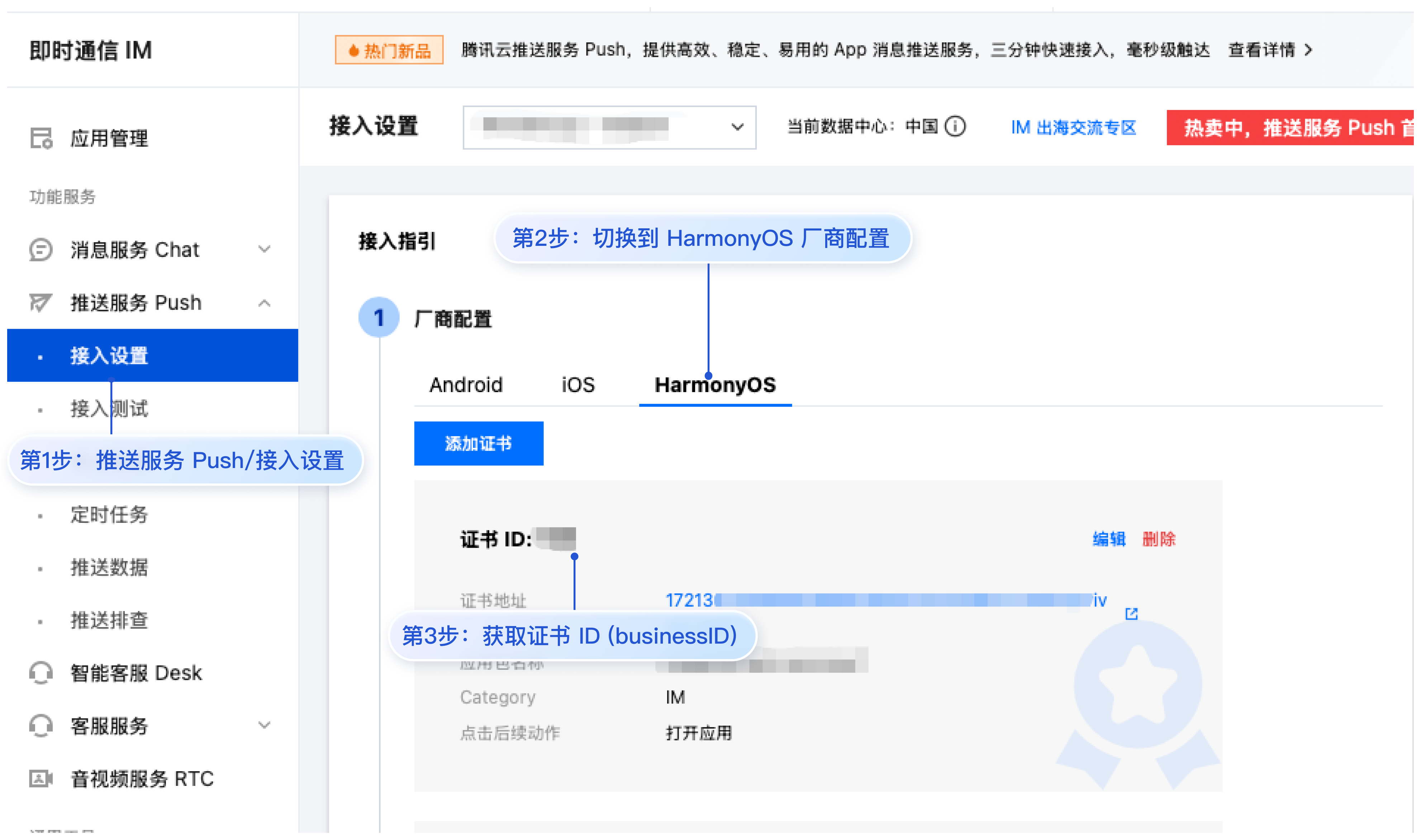Click the 推送服务 Push paper-plane icon
This screenshot has height=840, width=1421.
pos(41,303)
